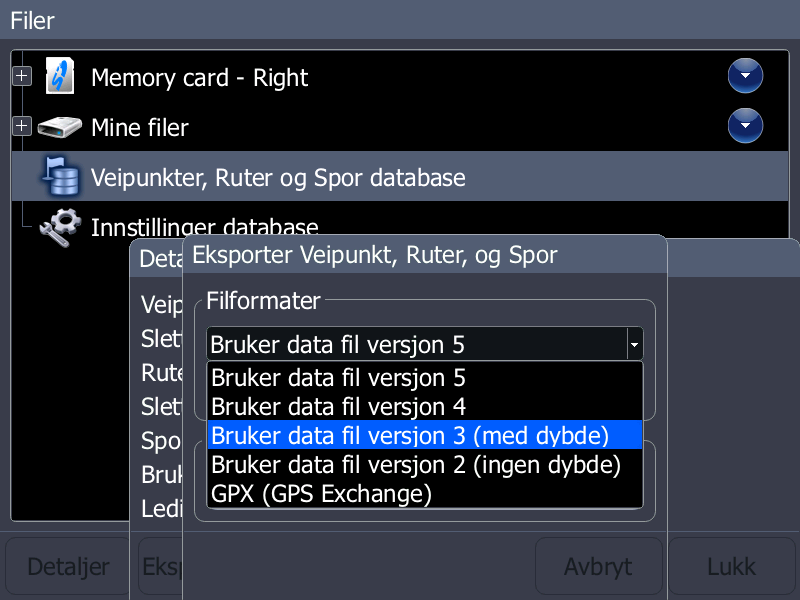800x600 pixels.
Task: Choose Bruker data fil versjon 5 option
Action: pos(338,379)
